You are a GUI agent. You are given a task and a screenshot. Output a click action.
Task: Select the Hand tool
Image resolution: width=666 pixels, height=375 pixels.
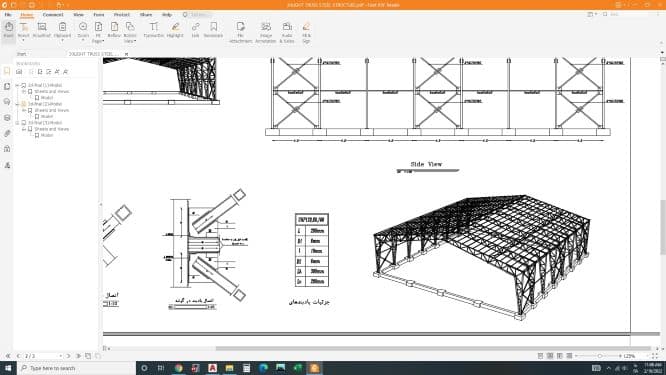coord(8,30)
